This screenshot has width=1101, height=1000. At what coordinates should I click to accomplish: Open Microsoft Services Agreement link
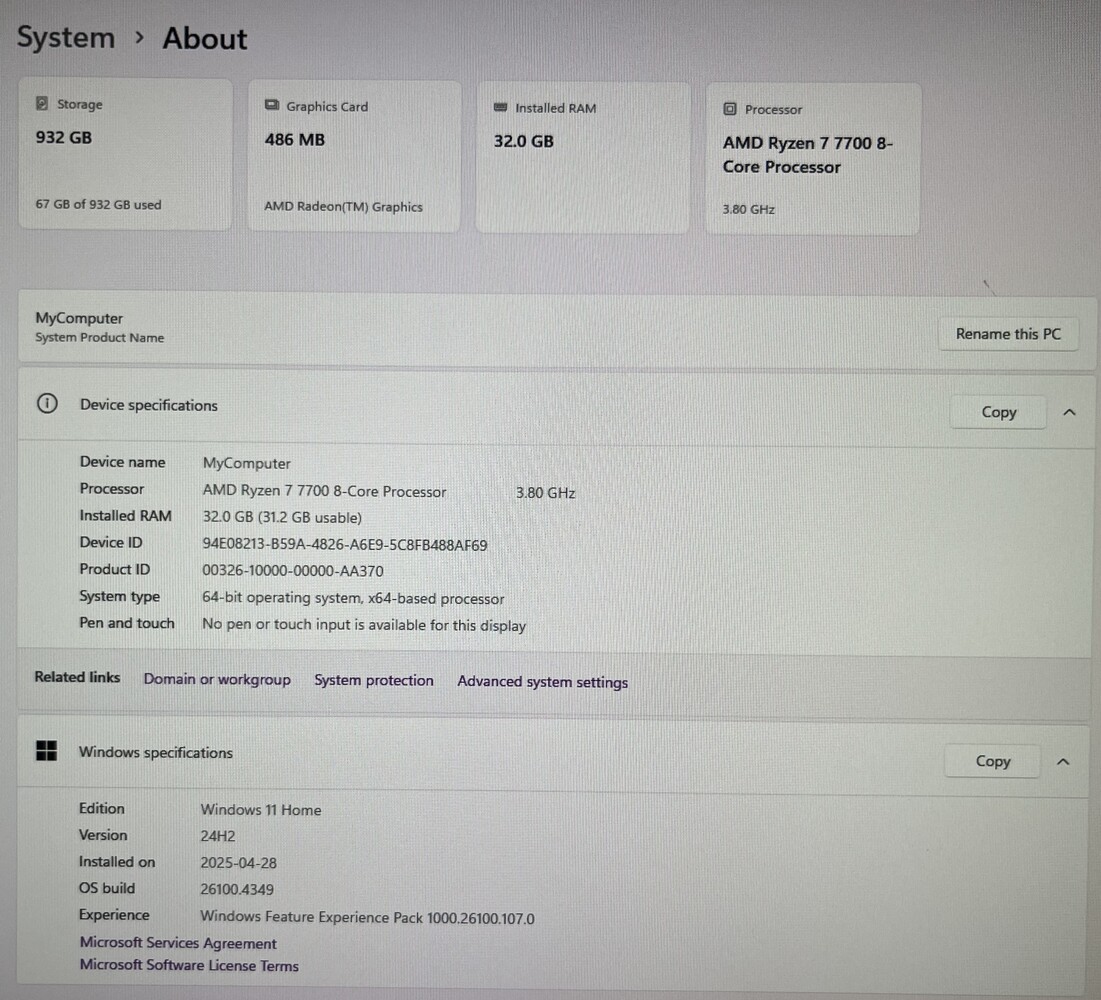point(178,943)
